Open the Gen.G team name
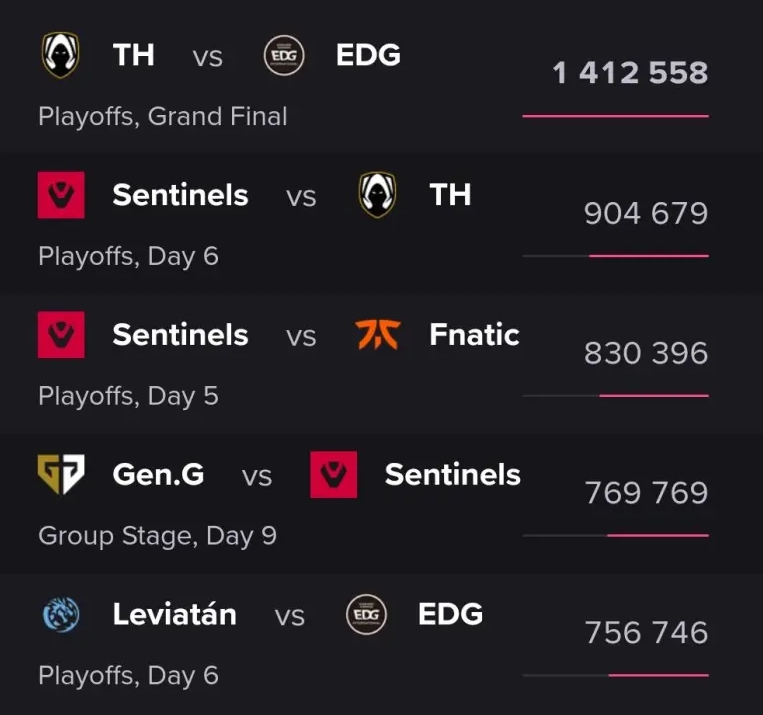 (158, 475)
